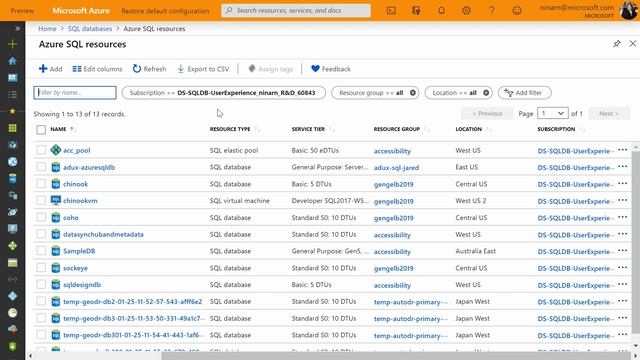Open the more options ellipsis for sockeye
This screenshot has width=640, height=360.
tap(622, 268)
